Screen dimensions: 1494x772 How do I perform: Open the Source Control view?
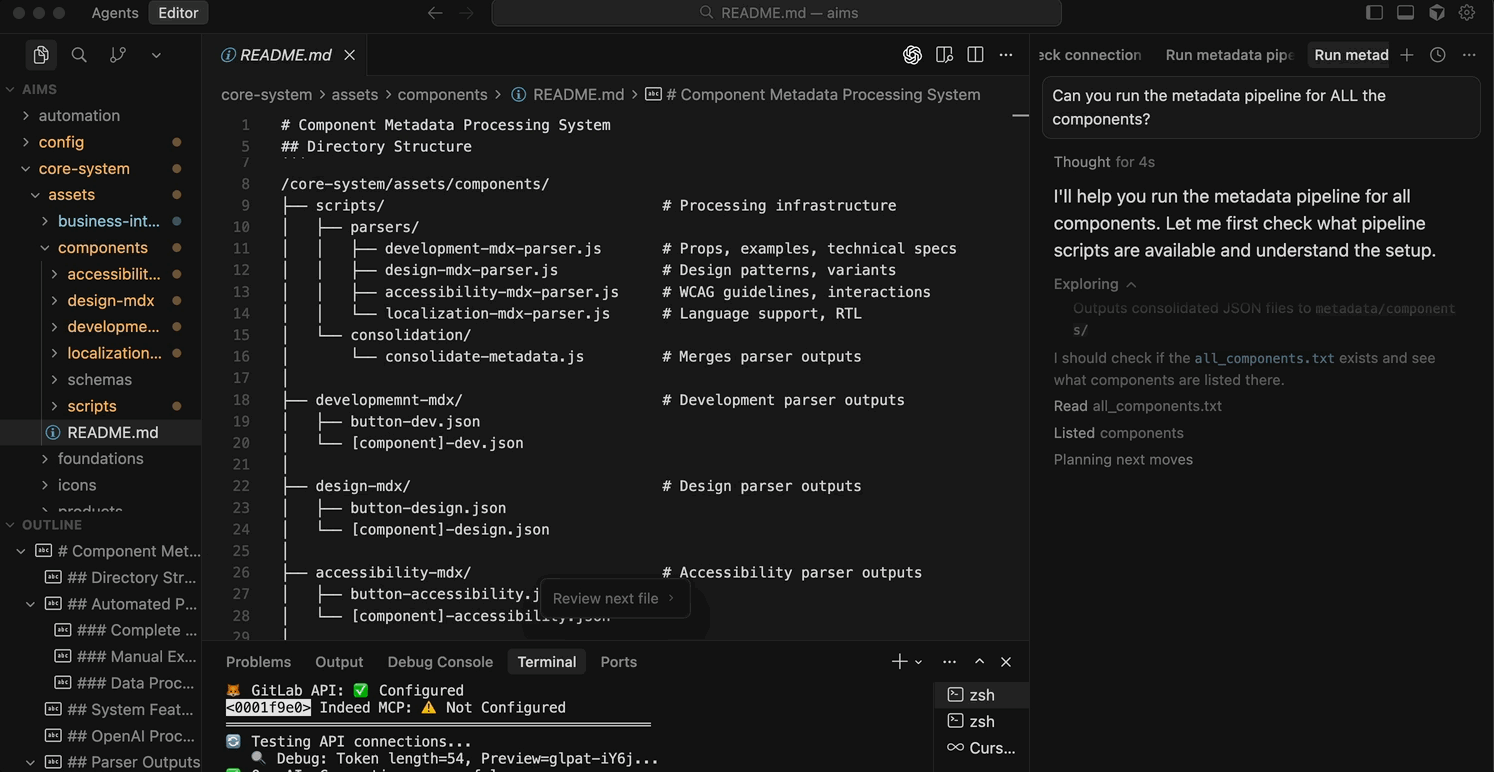pyautogui.click(x=116, y=54)
